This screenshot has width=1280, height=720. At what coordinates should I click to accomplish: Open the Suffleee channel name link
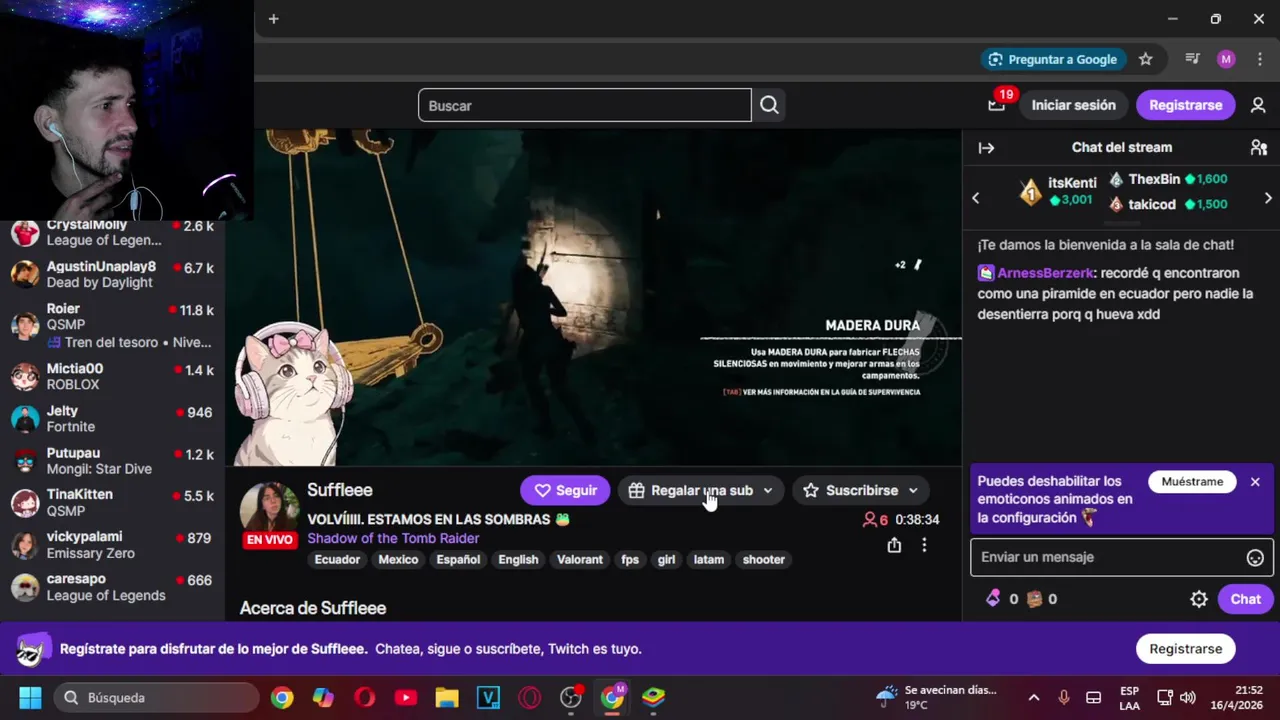[340, 490]
